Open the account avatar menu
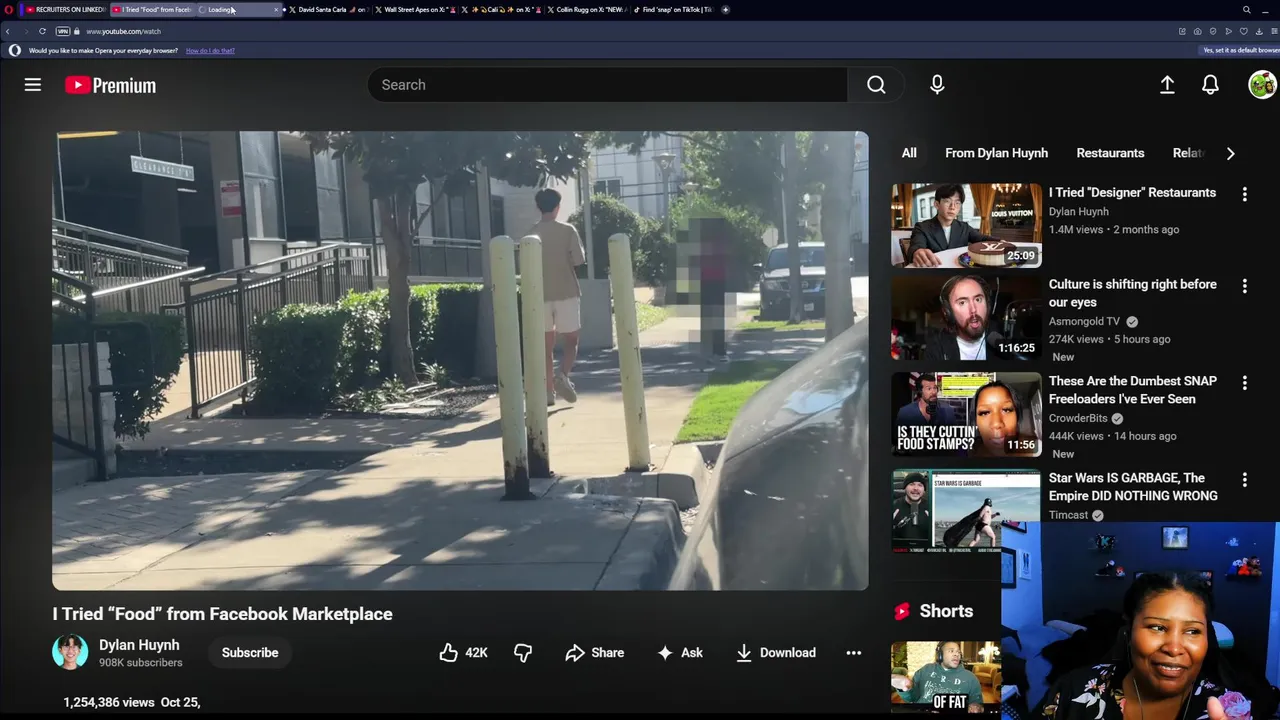This screenshot has width=1280, height=720. click(1262, 85)
